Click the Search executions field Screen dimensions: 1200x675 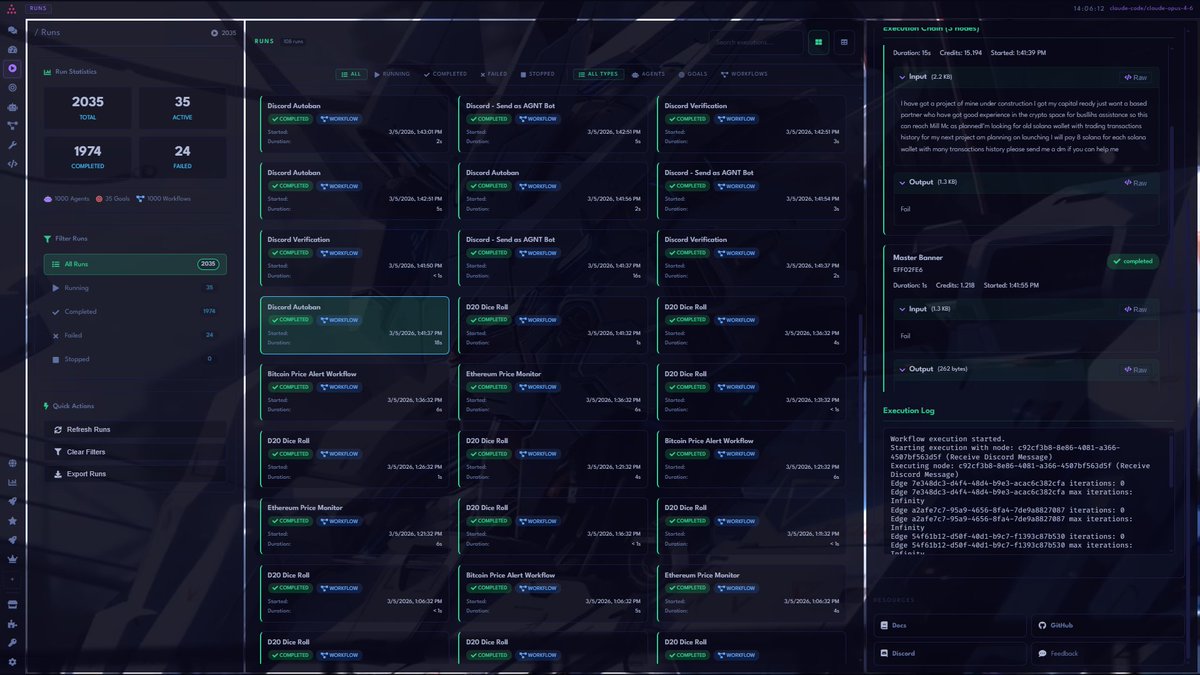pos(756,42)
